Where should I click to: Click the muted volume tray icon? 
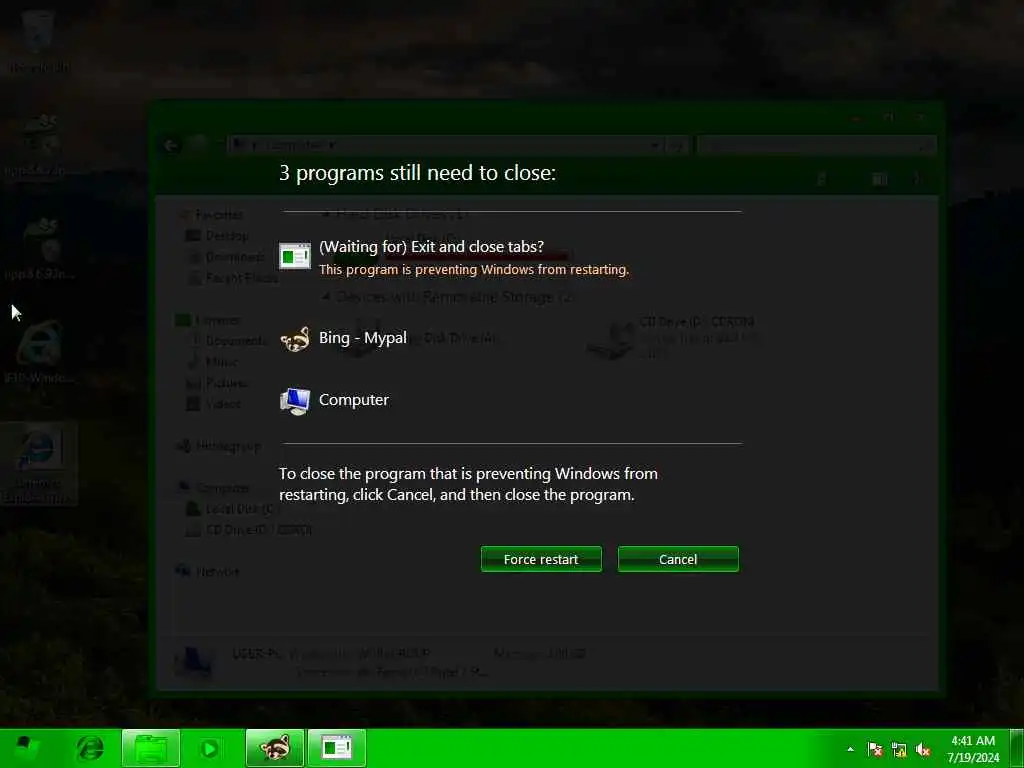point(923,750)
